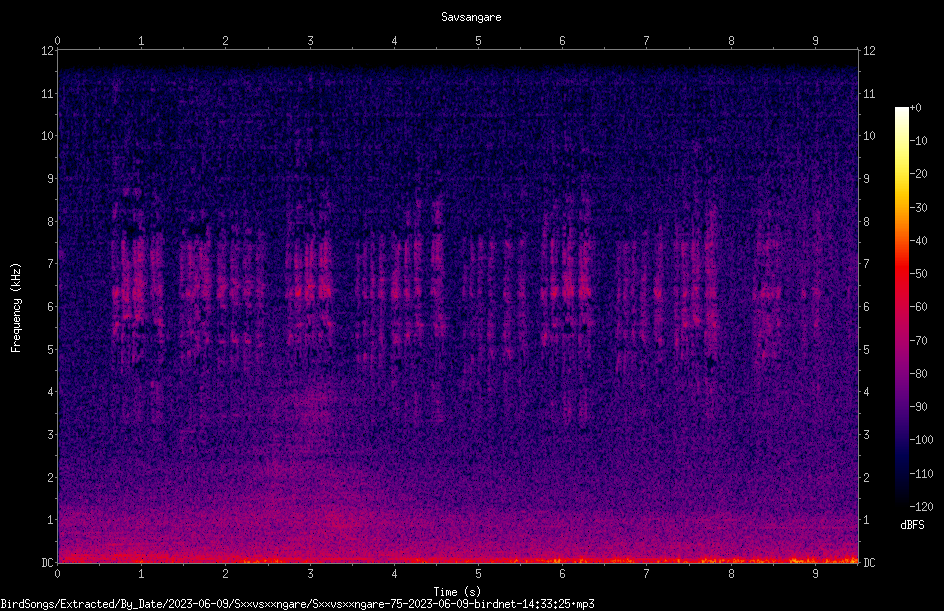The height and width of the screenshot is (611, 944).
Task: Click the -80 label on color scale
Action: click(919, 374)
